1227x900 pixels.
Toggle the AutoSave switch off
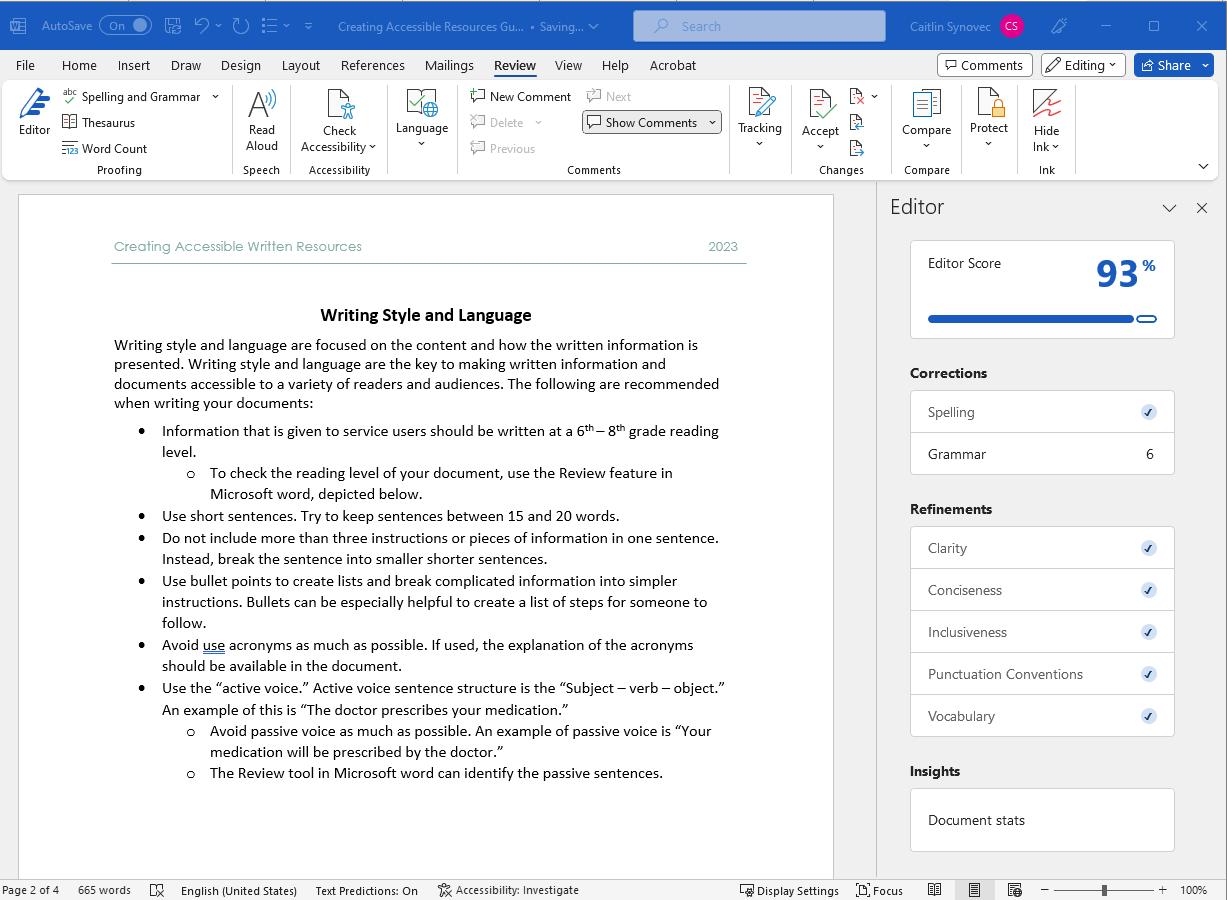point(126,26)
